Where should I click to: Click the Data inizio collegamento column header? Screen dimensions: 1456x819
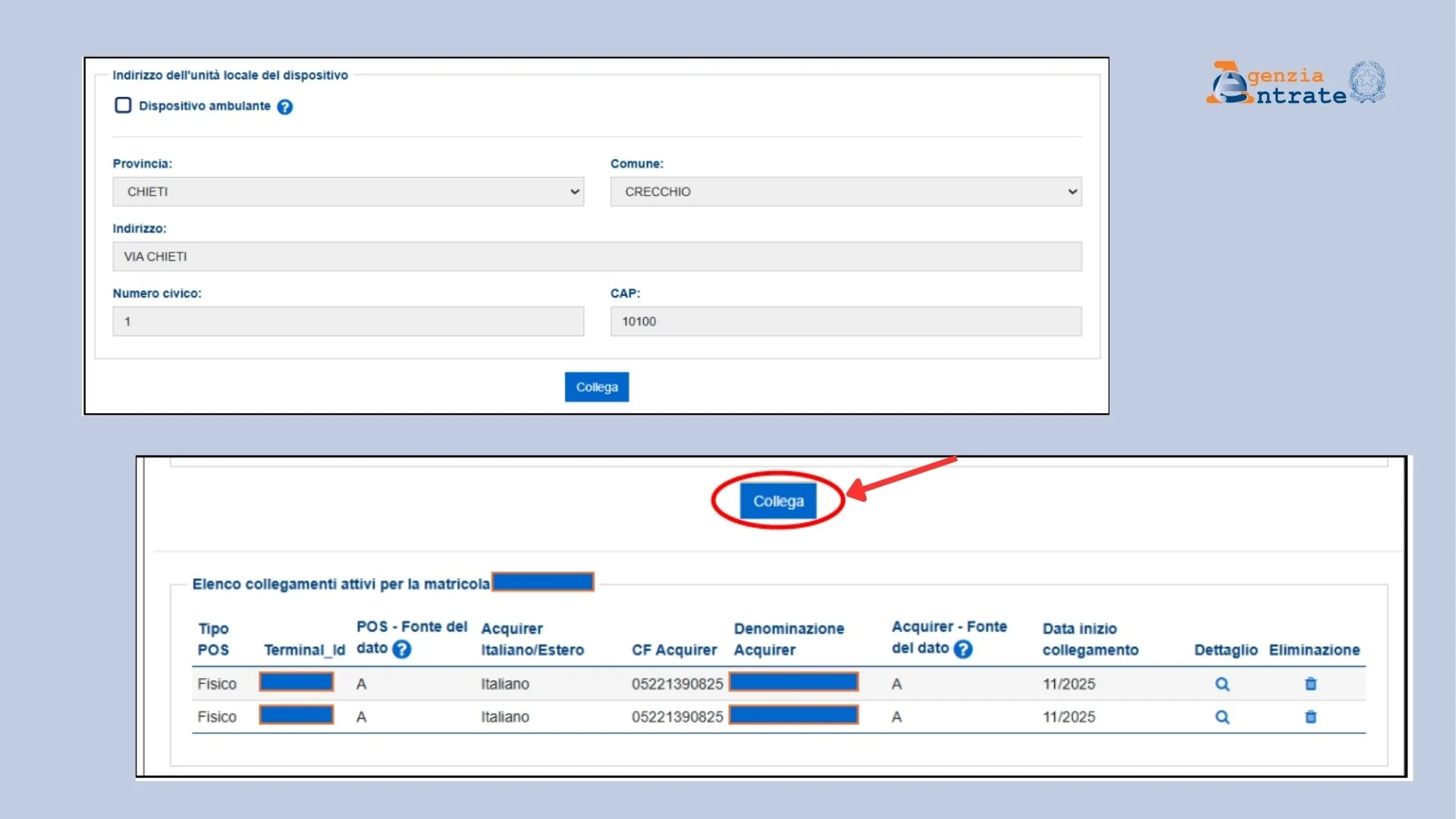coord(1090,639)
